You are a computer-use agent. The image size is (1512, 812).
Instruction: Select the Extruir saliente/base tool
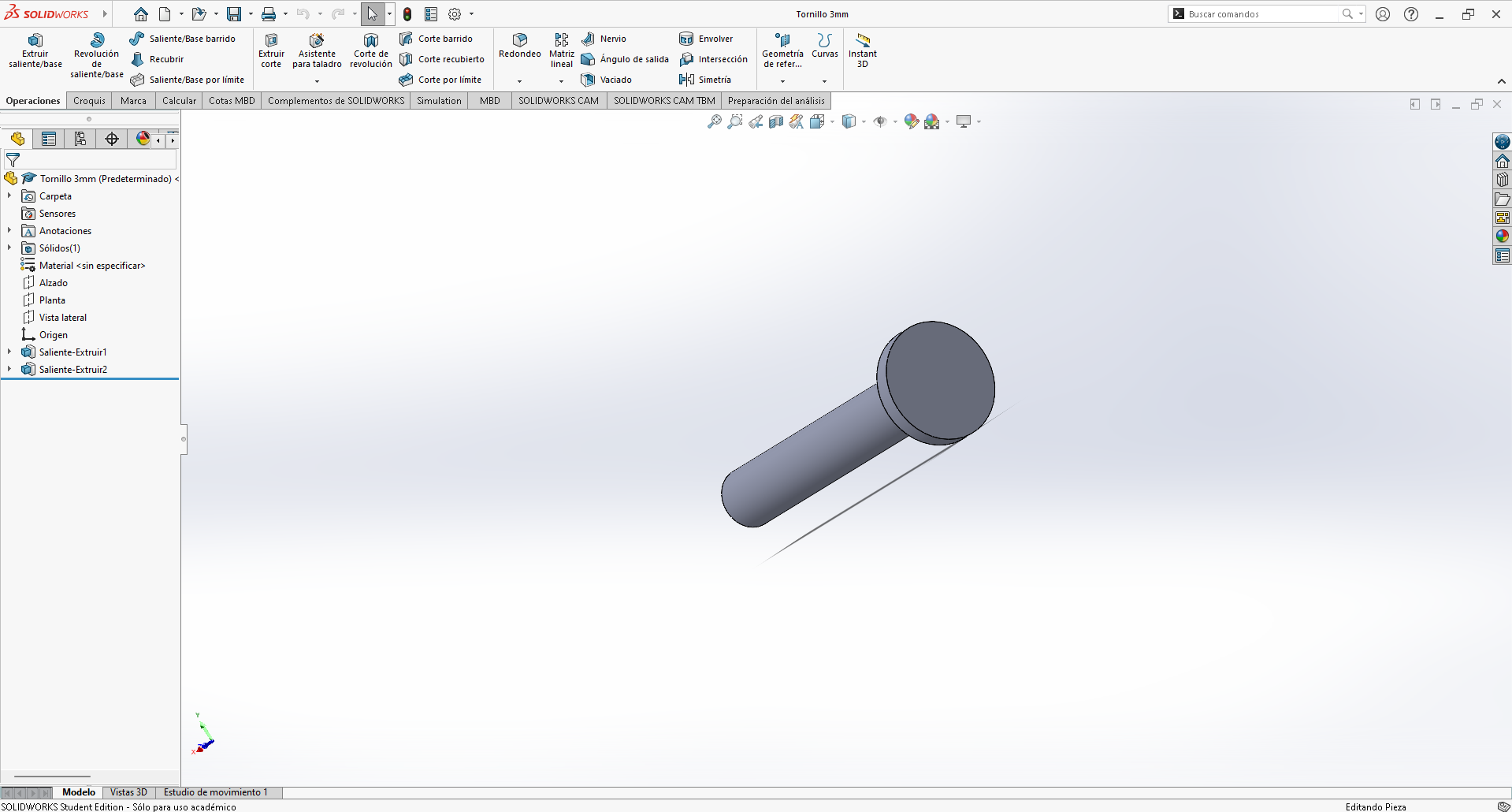[35, 51]
